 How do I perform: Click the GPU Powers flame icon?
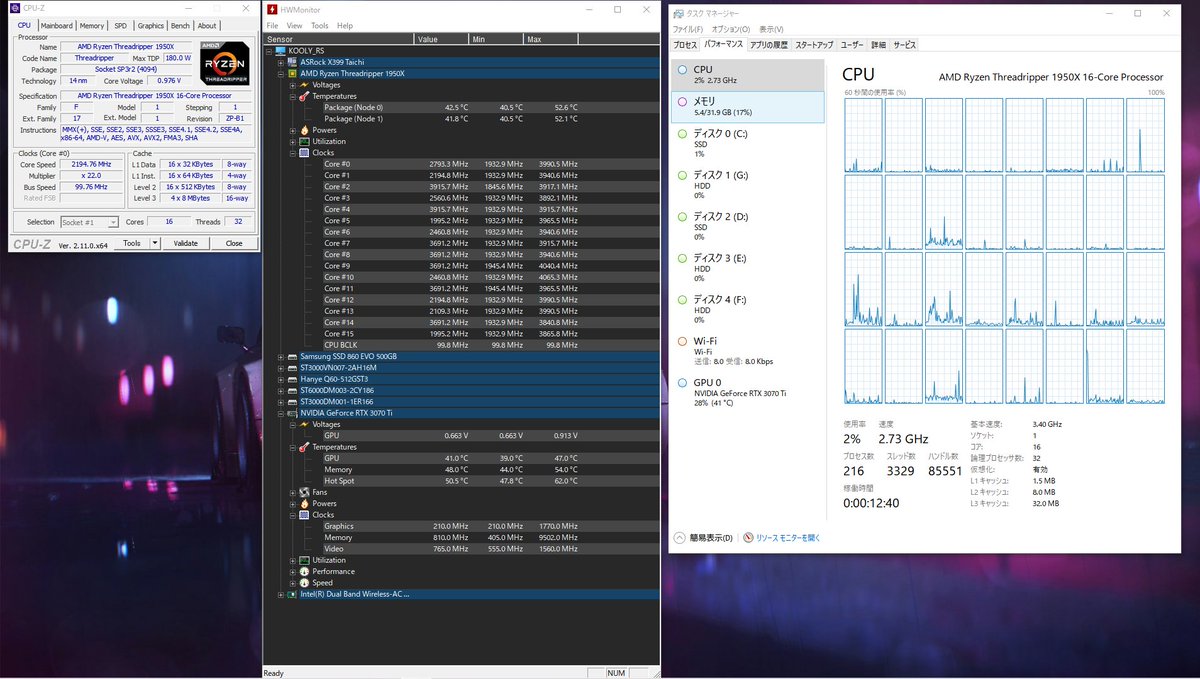tap(305, 503)
